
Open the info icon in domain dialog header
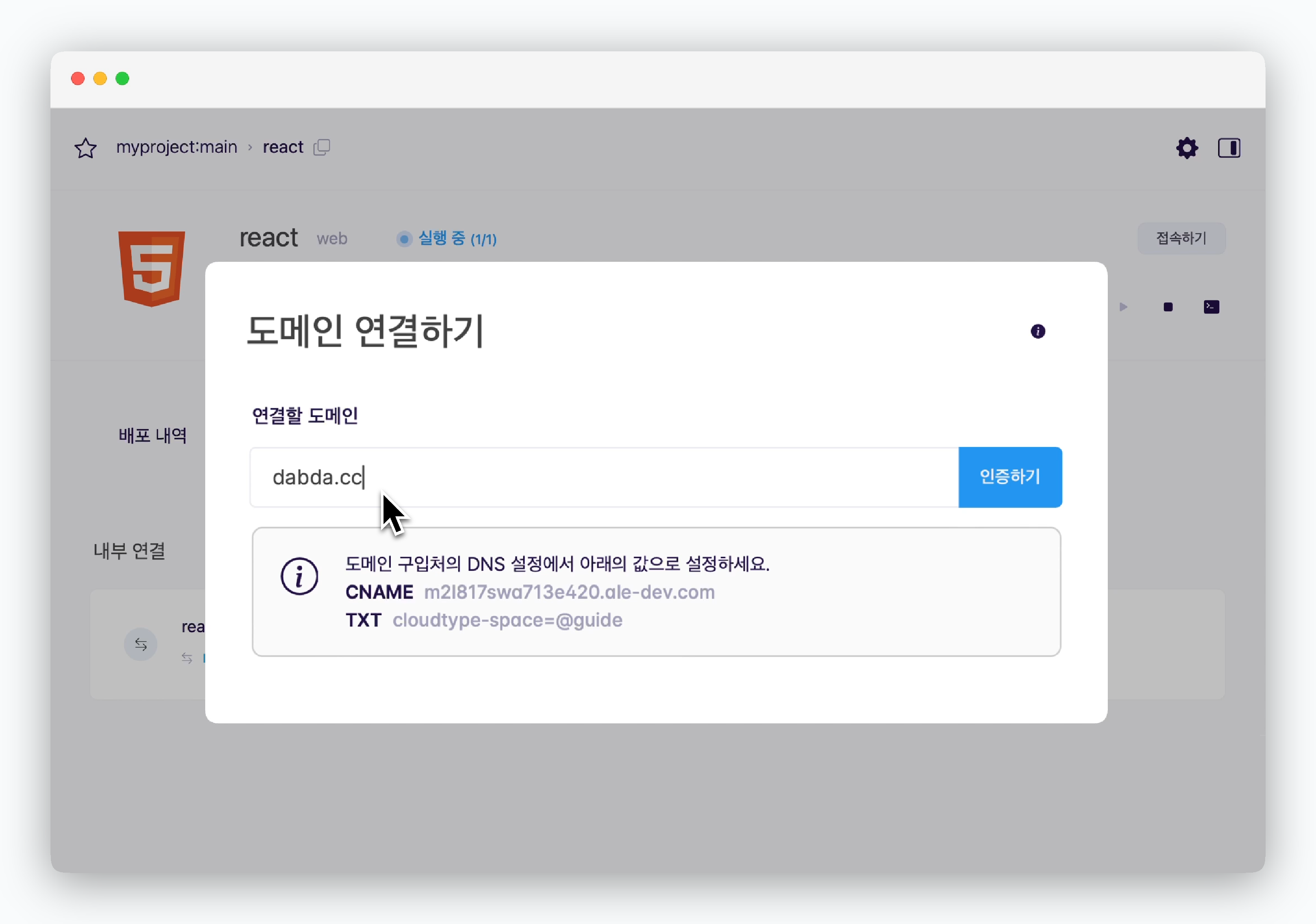(1037, 332)
